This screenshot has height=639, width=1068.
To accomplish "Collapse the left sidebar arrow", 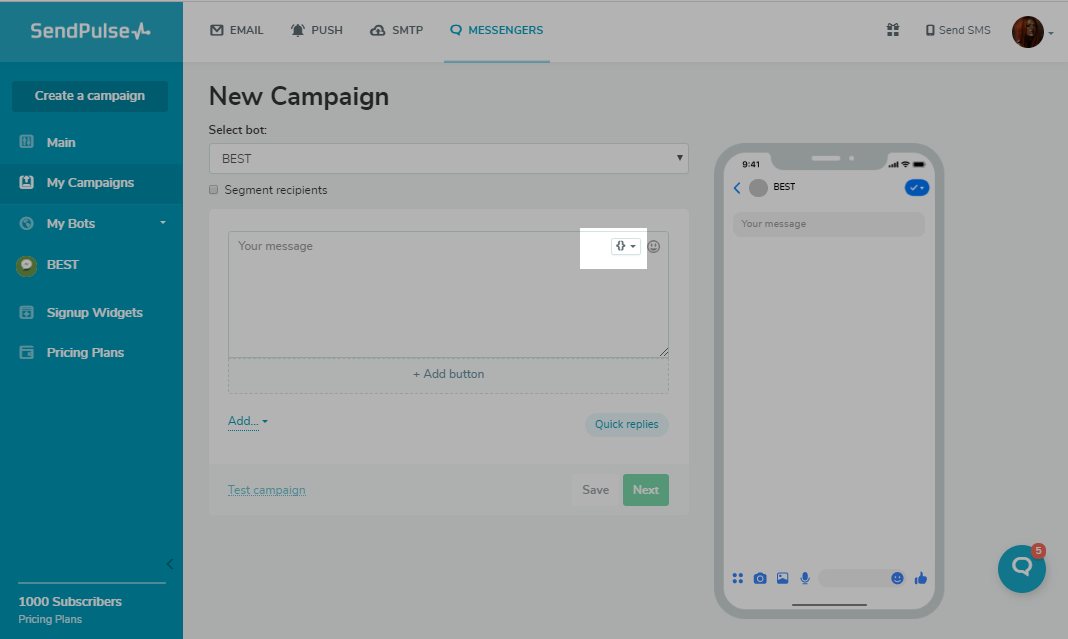I will click(x=169, y=564).
